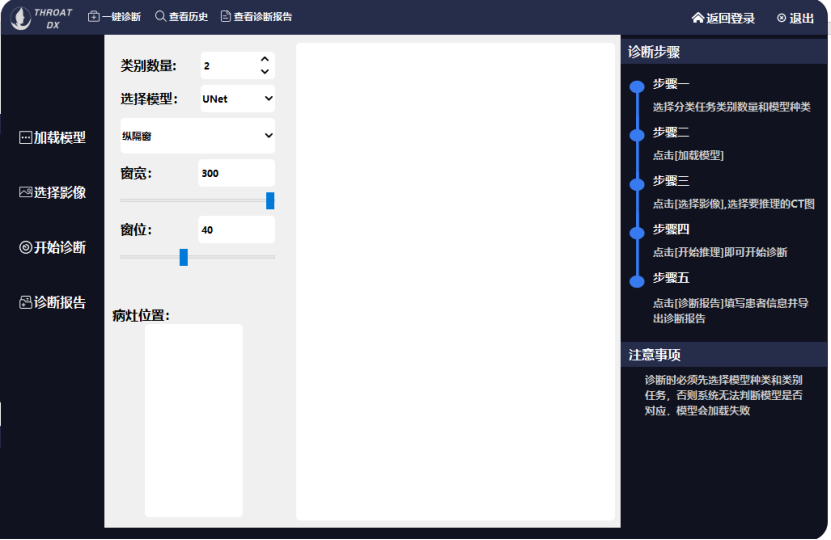This screenshot has width=831, height=540.
Task: Click the 步骤五 timeline dot
Action: tap(637, 281)
